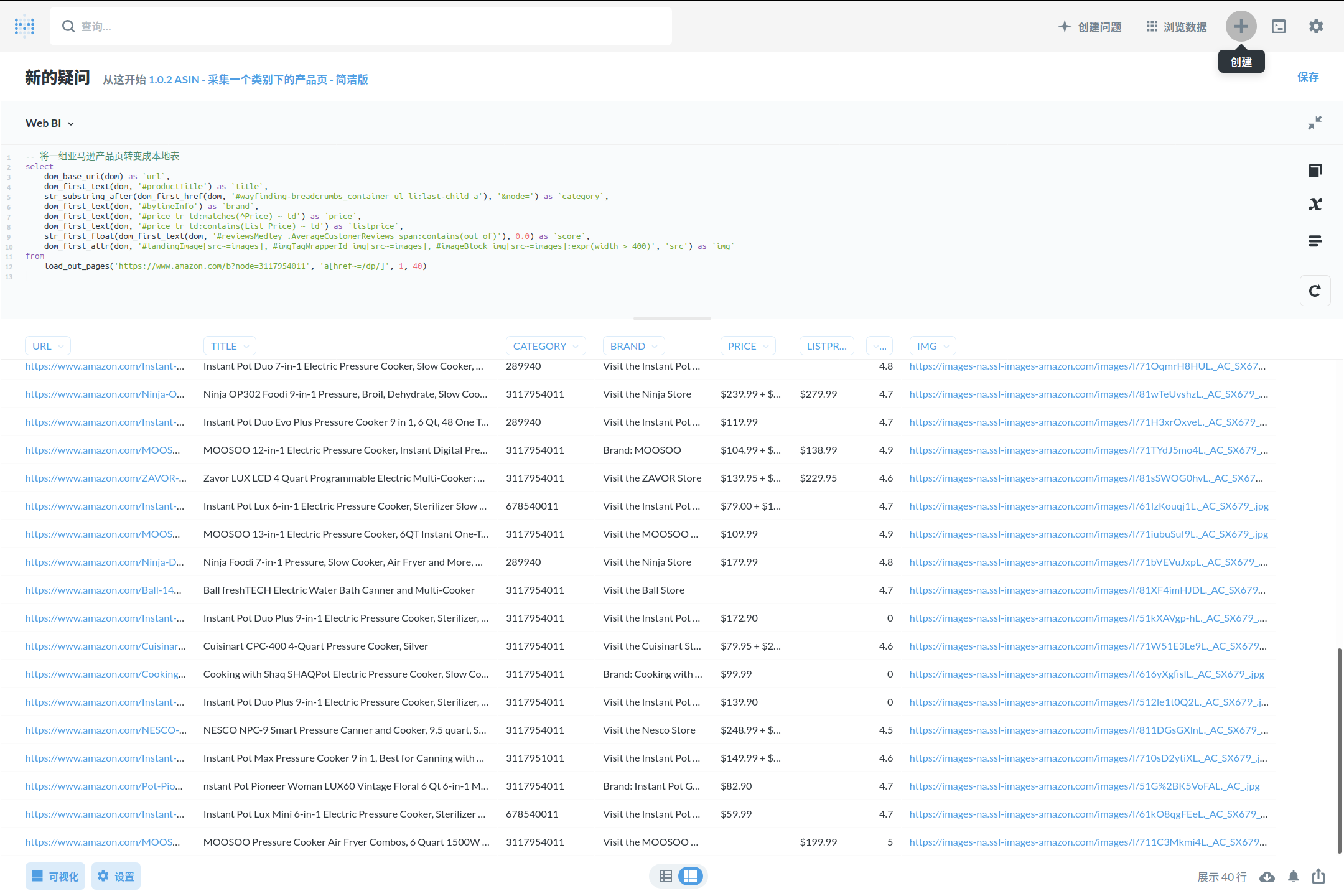Collapse the query editor with arrows icon
Screen dimensions: 1344x896
point(1315,123)
